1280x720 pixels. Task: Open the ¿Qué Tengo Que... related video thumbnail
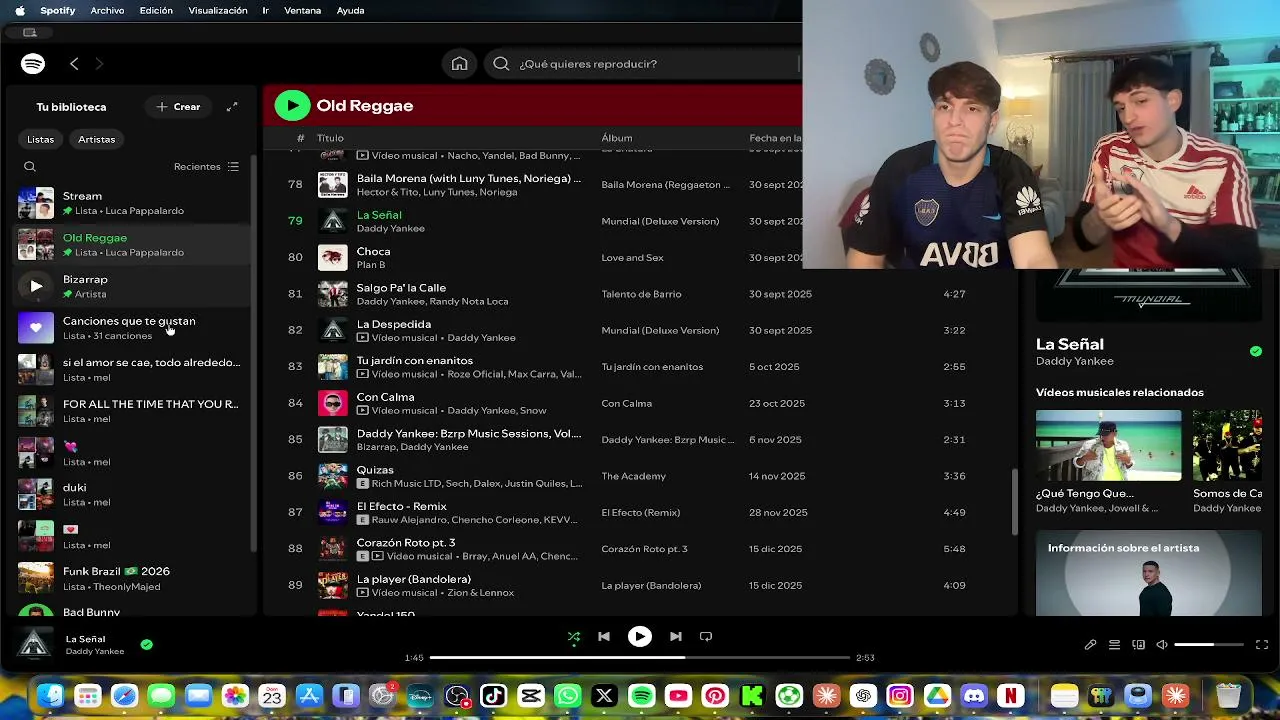tap(1108, 445)
